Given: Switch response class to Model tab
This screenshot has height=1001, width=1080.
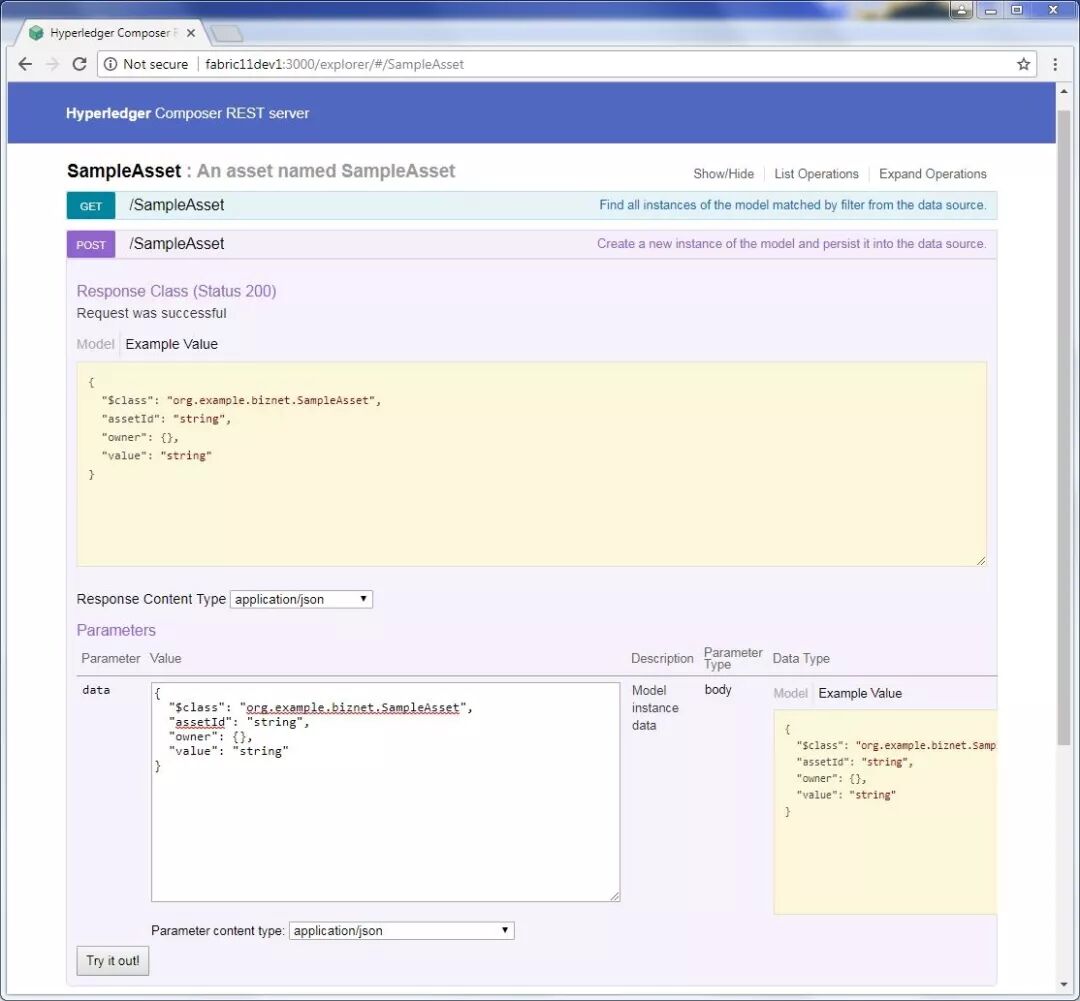Looking at the screenshot, I should pyautogui.click(x=96, y=344).
